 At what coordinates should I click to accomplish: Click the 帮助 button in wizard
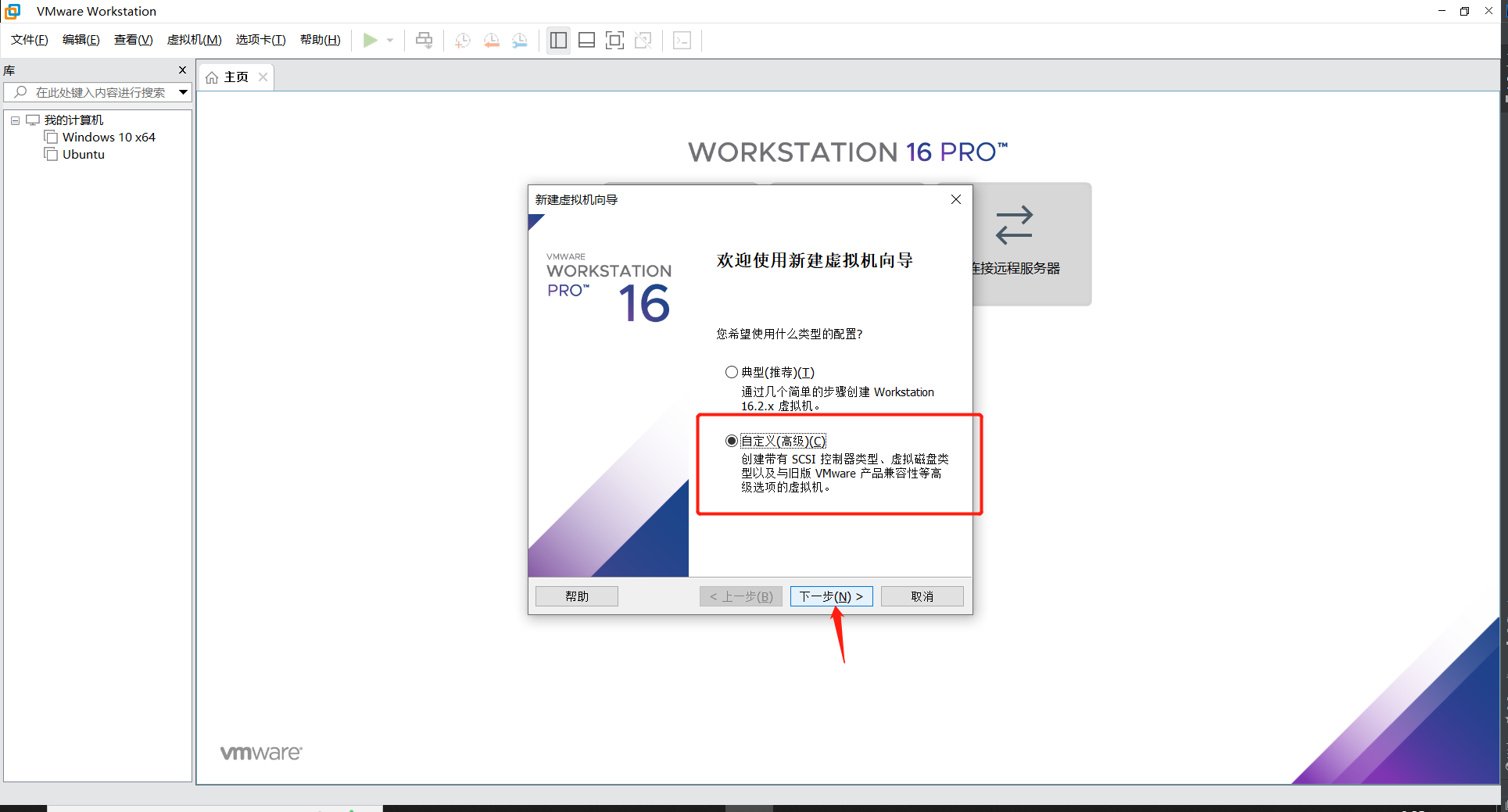577,596
